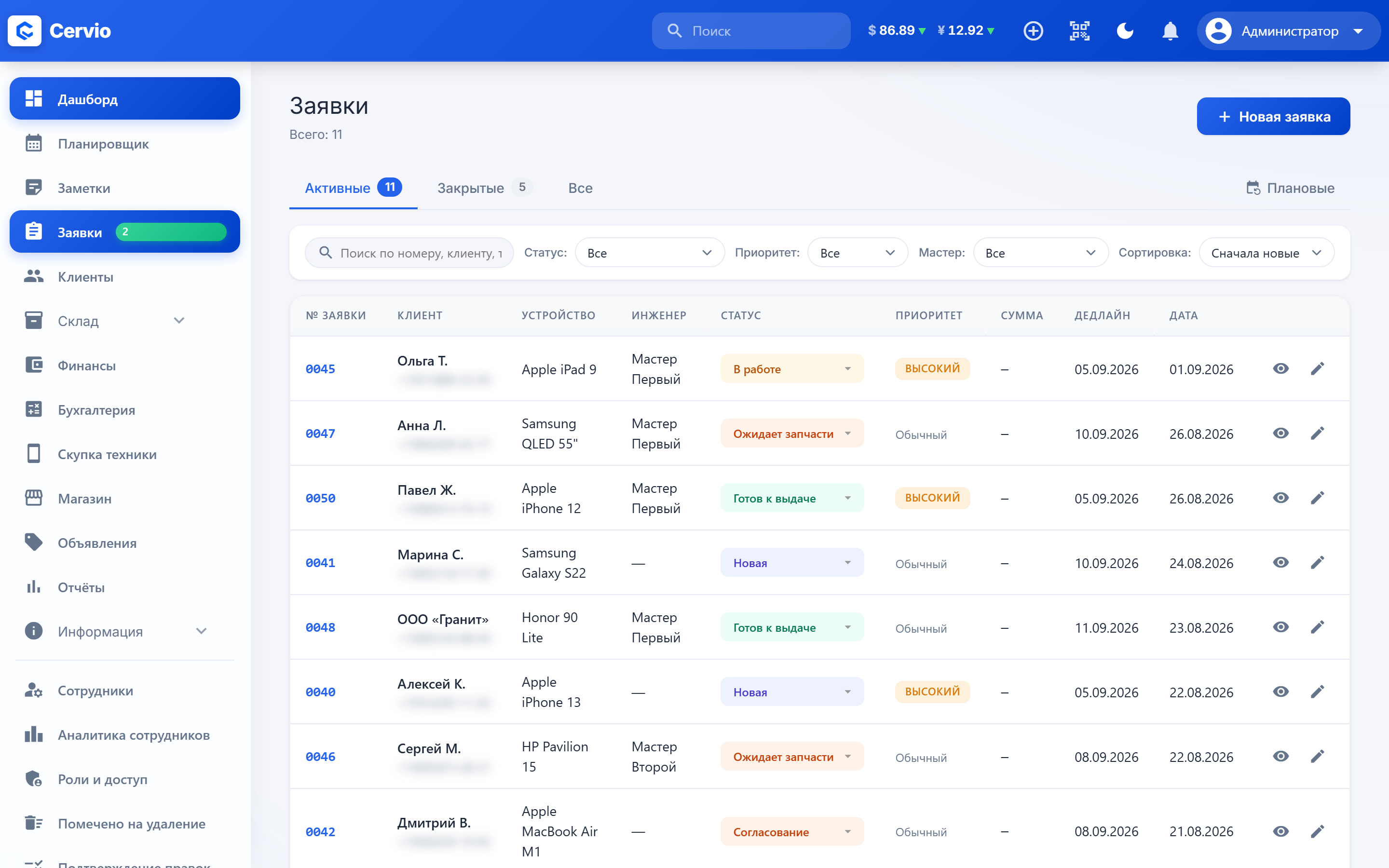
Task: Open Дашборд in the sidebar
Action: point(124,99)
